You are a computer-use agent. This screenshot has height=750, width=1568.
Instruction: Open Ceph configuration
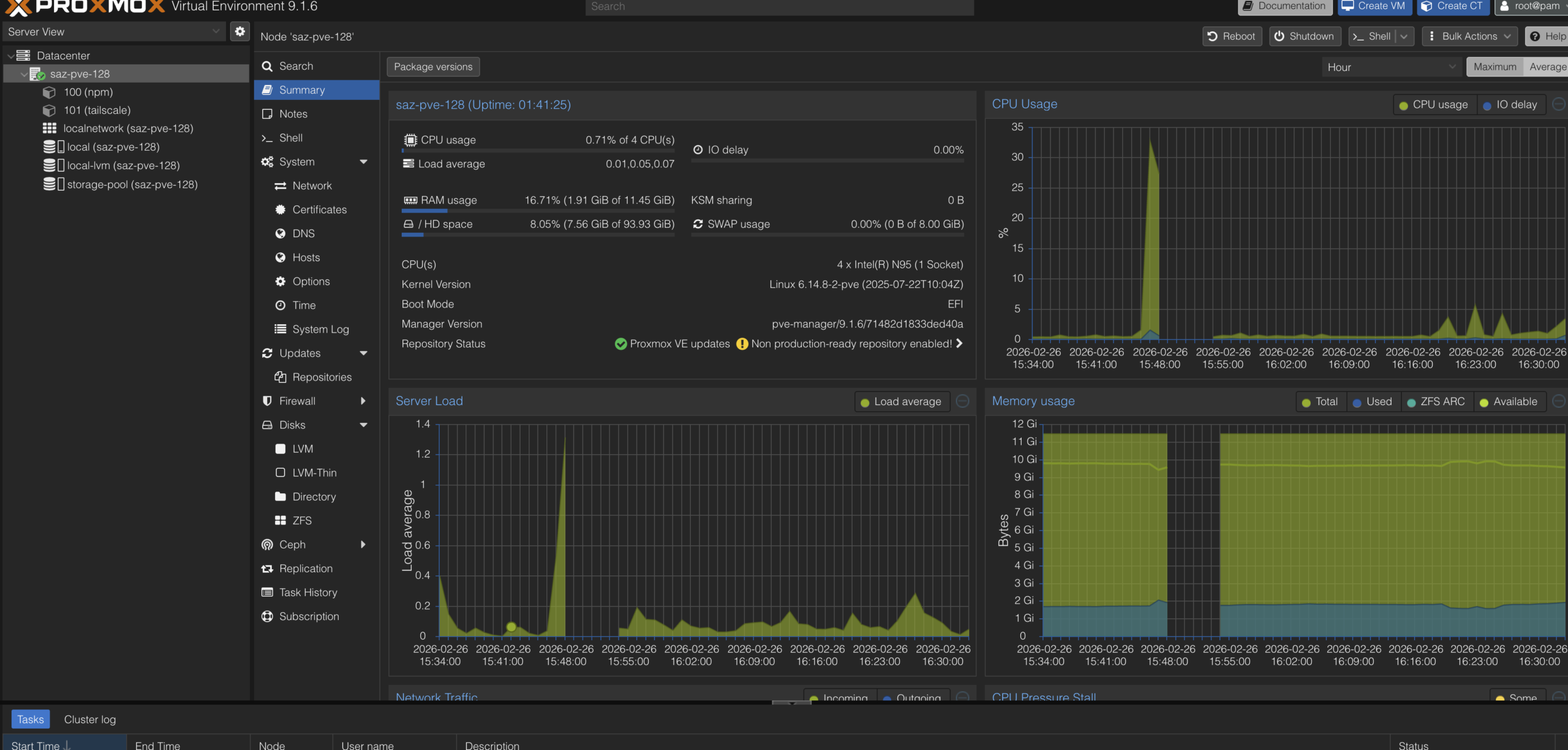pos(292,544)
